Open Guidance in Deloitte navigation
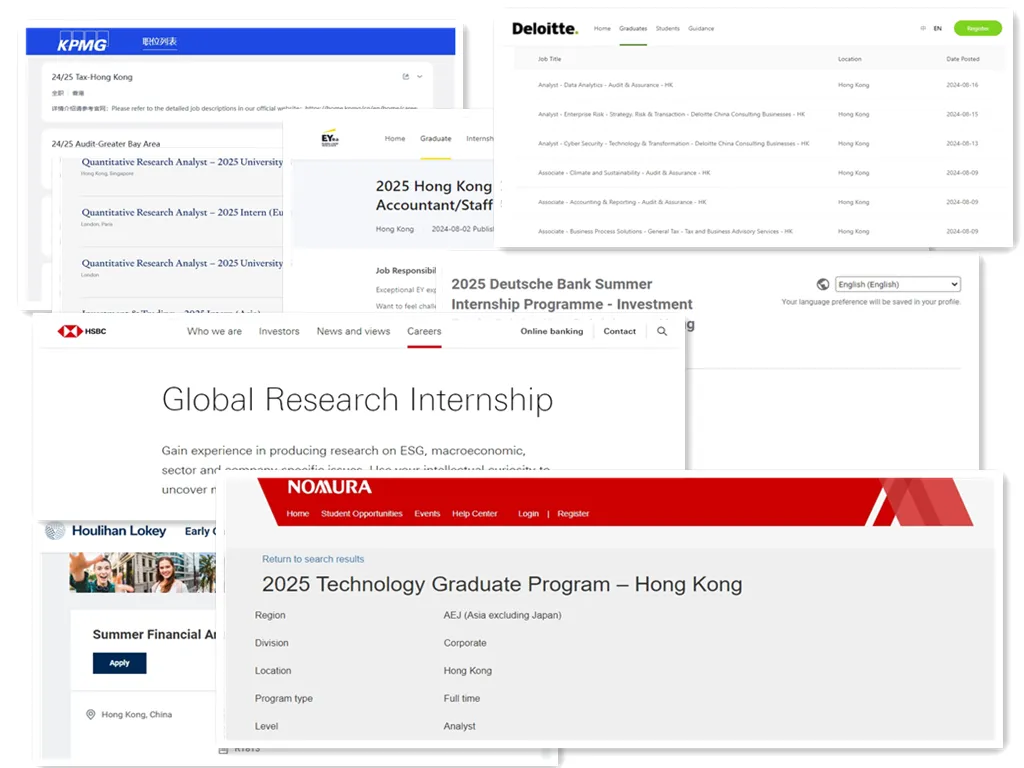Screen dimensions: 1024x768 click(x=701, y=29)
